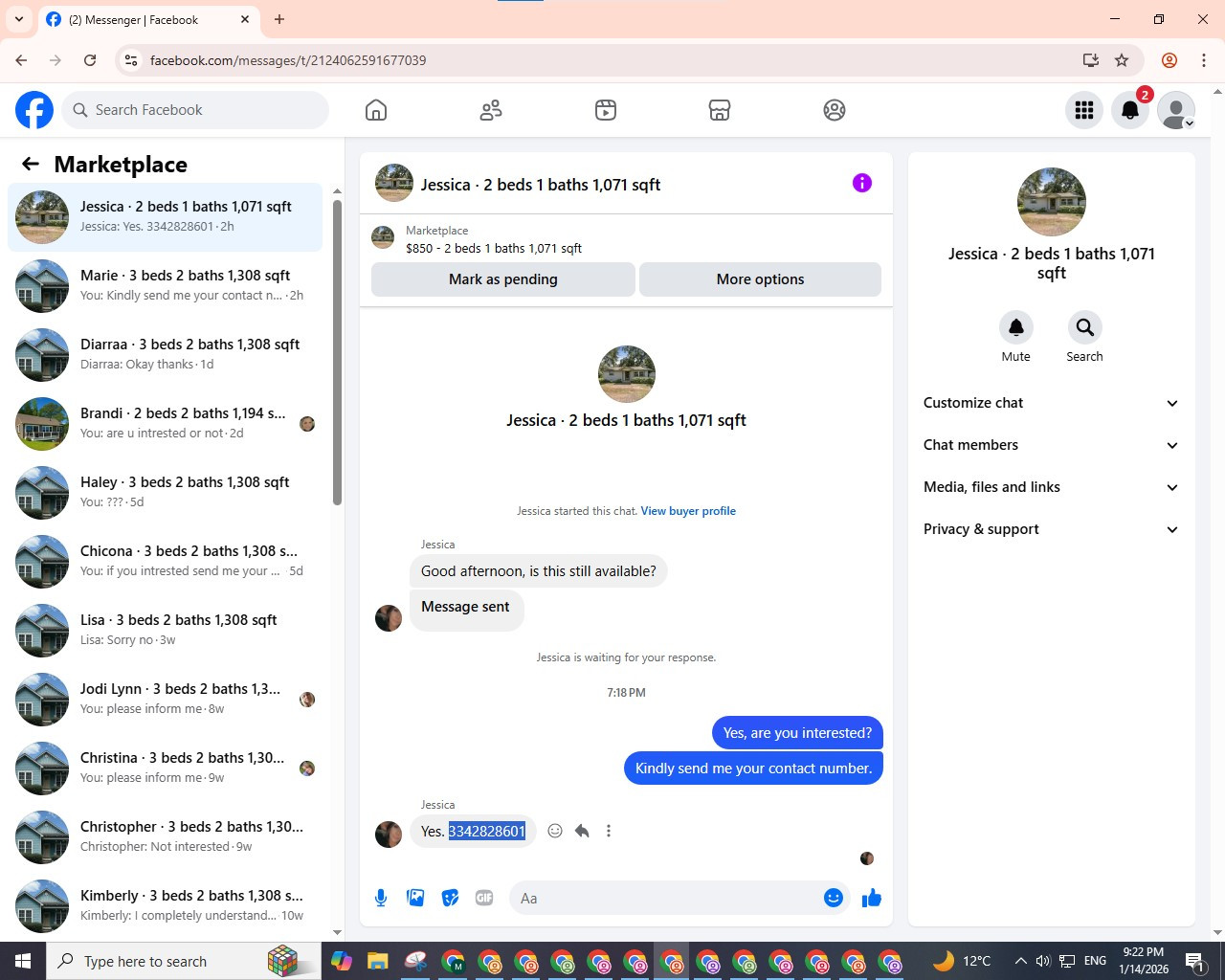
Task: Open the Haley conversation
Action: [x=165, y=493]
